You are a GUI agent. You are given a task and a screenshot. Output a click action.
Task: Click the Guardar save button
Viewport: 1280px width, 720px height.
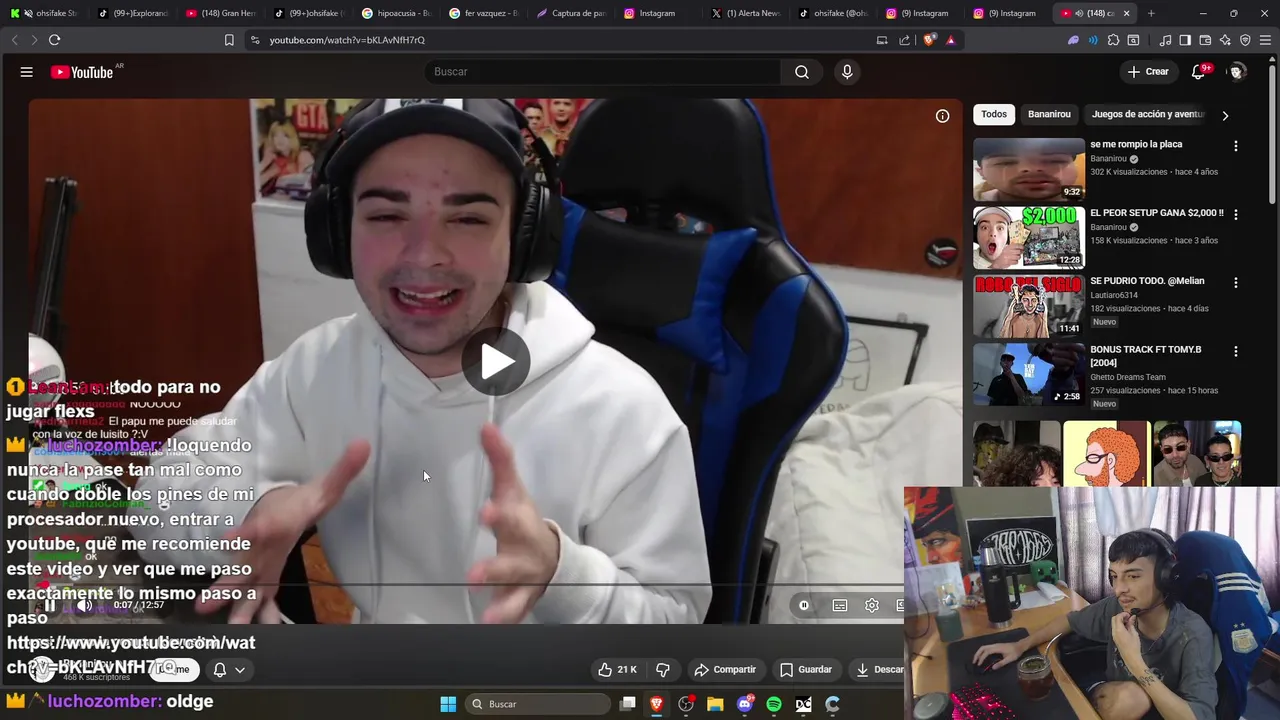[x=806, y=669]
